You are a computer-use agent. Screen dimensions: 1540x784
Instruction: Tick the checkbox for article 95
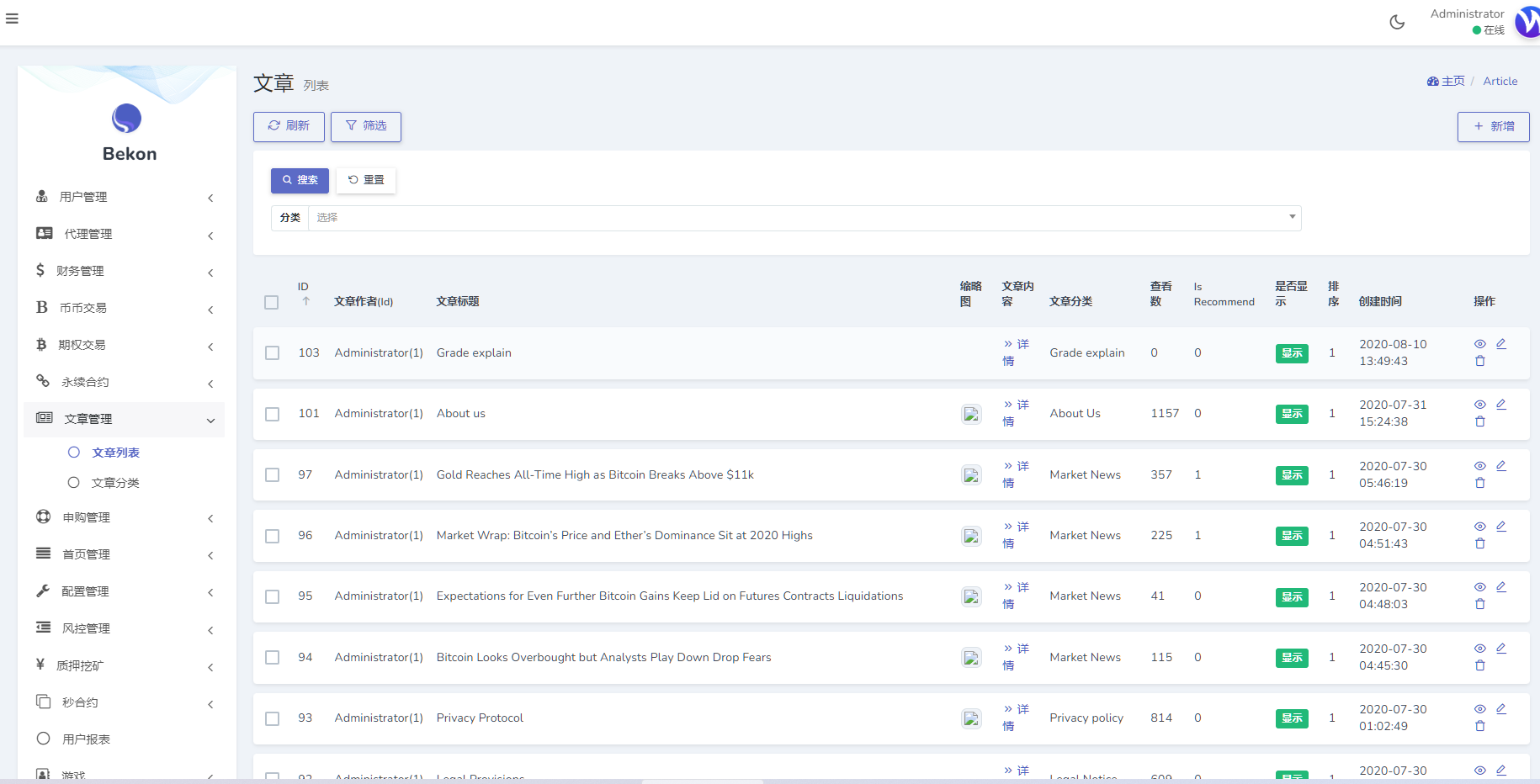(272, 596)
